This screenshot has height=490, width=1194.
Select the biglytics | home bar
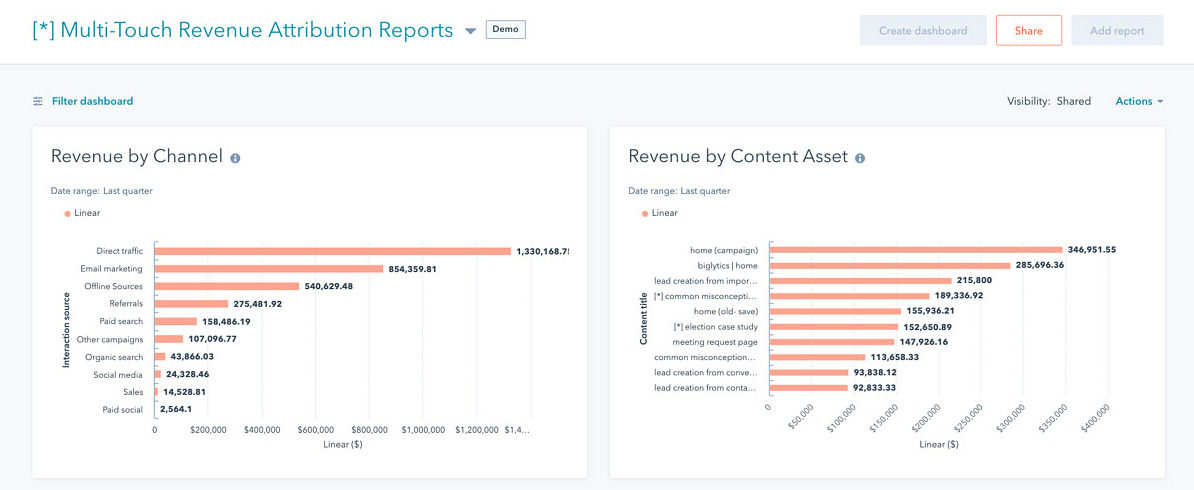click(888, 265)
